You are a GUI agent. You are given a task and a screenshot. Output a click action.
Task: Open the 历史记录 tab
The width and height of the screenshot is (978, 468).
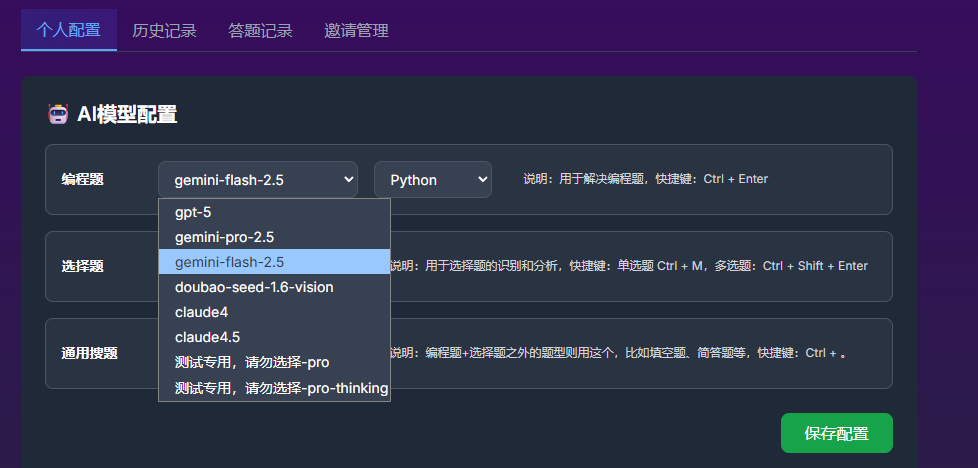[x=165, y=30]
